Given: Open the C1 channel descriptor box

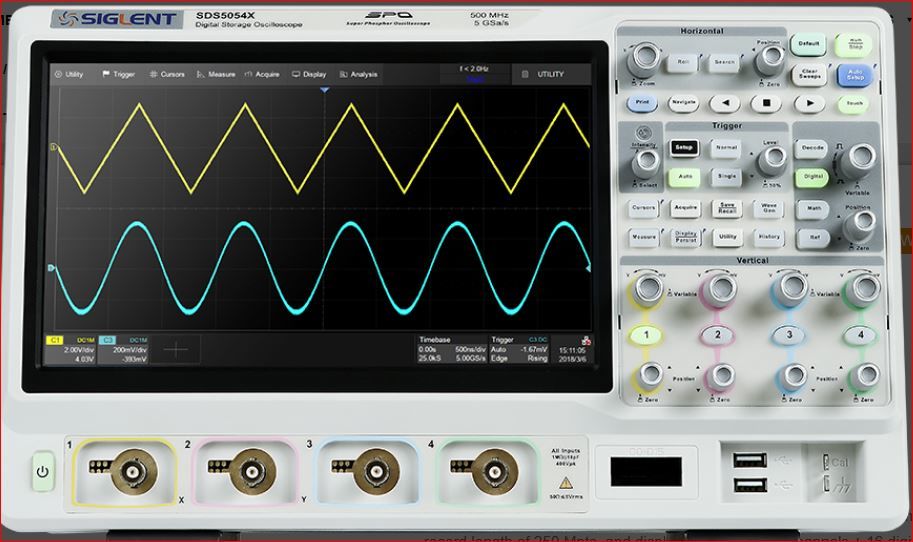Looking at the screenshot, I should pyautogui.click(x=70, y=349).
